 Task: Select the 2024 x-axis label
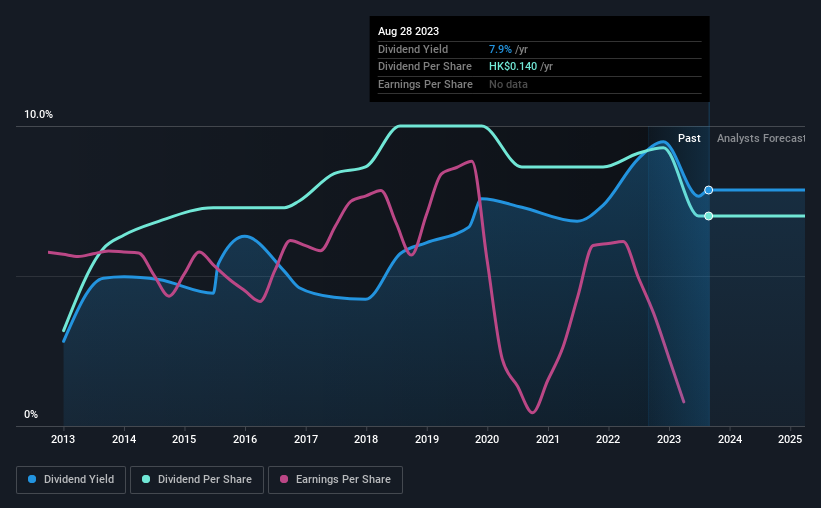(x=730, y=439)
